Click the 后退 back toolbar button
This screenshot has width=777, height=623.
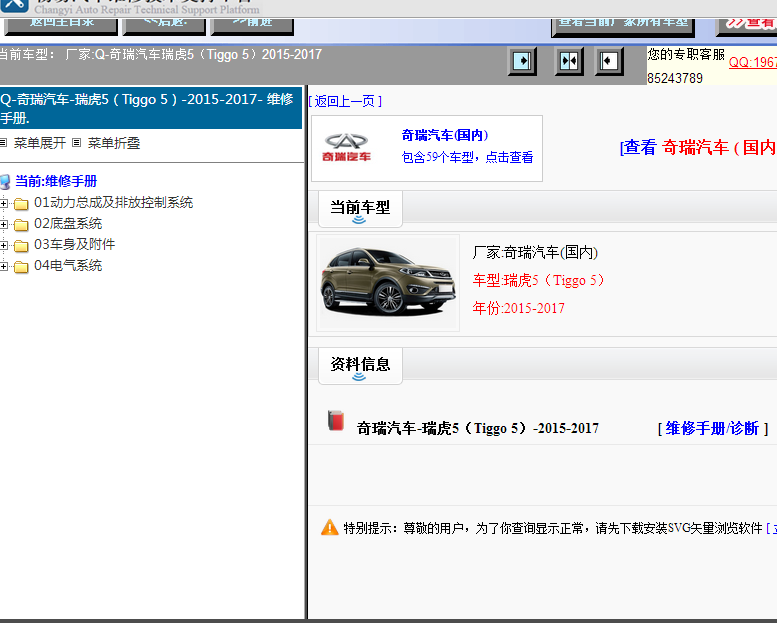click(164, 26)
